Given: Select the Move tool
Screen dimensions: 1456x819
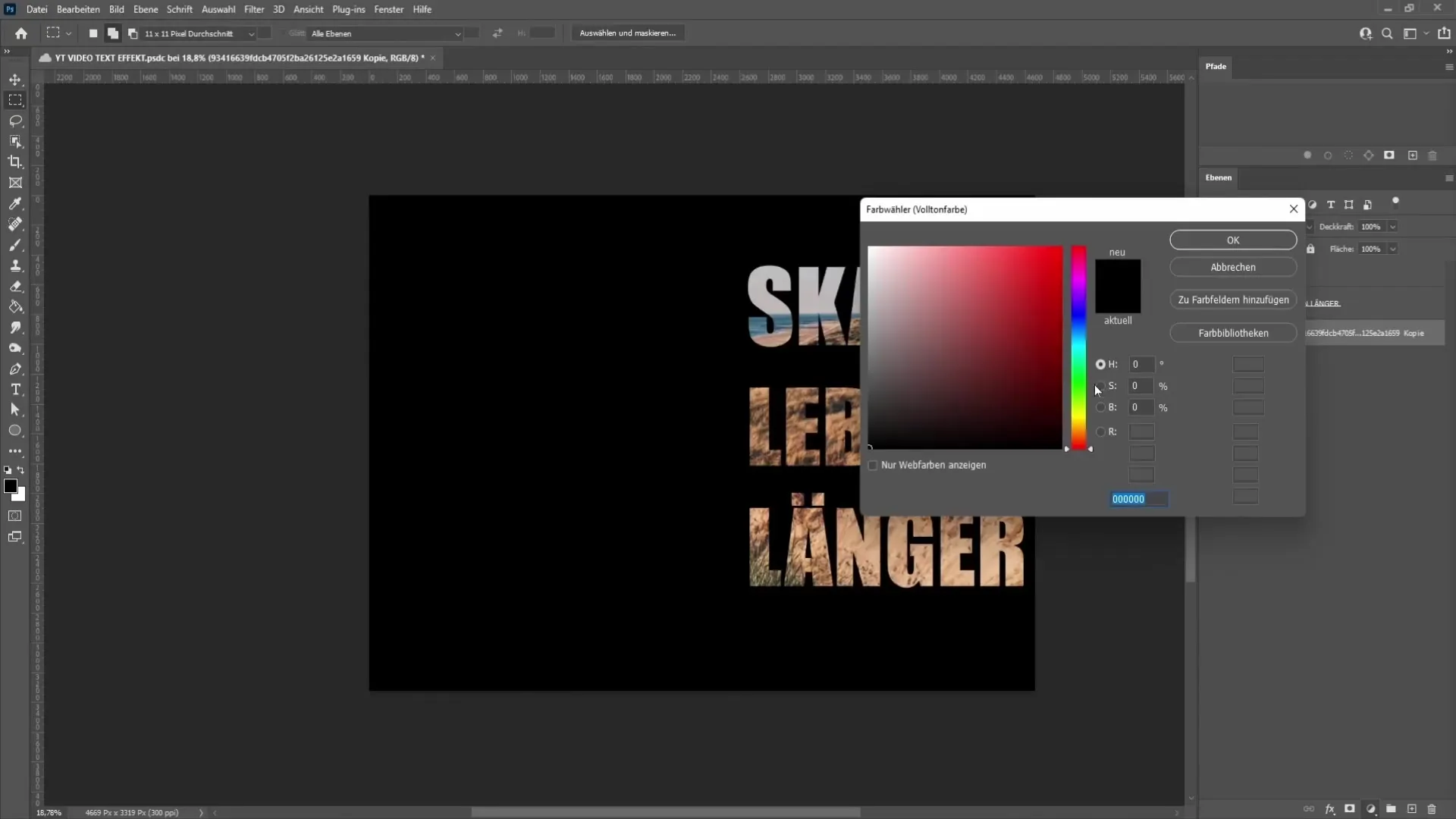Looking at the screenshot, I should click(x=15, y=80).
